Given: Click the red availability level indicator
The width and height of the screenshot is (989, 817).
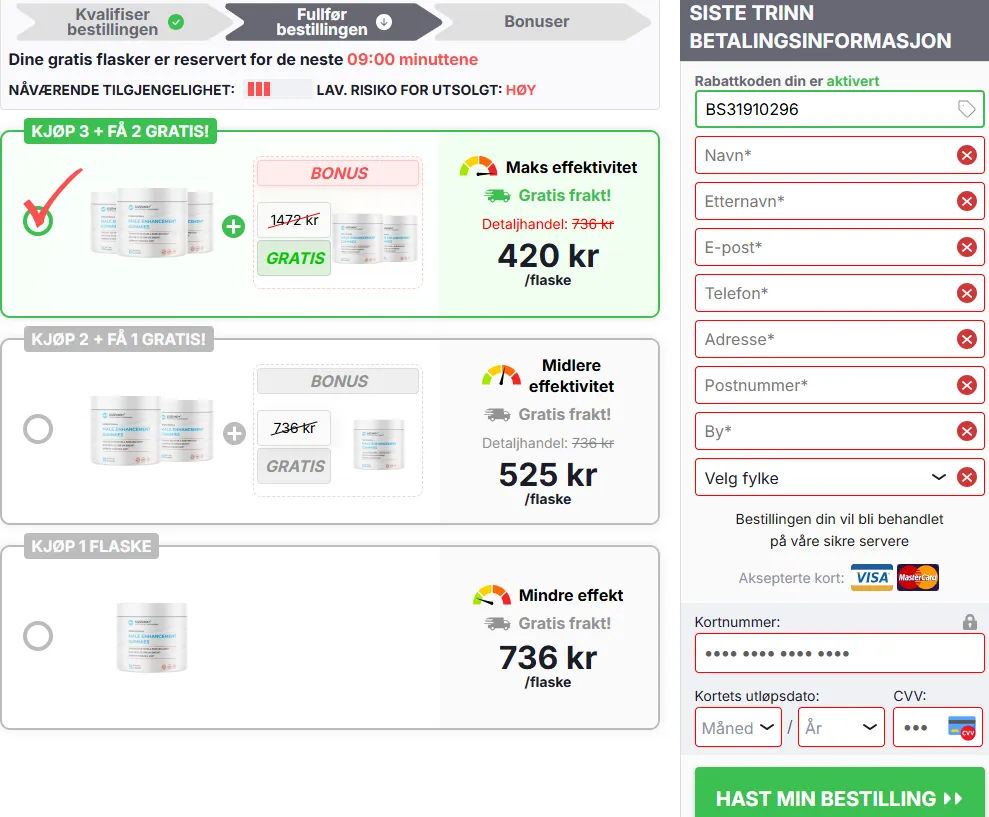Looking at the screenshot, I should click(259, 89).
